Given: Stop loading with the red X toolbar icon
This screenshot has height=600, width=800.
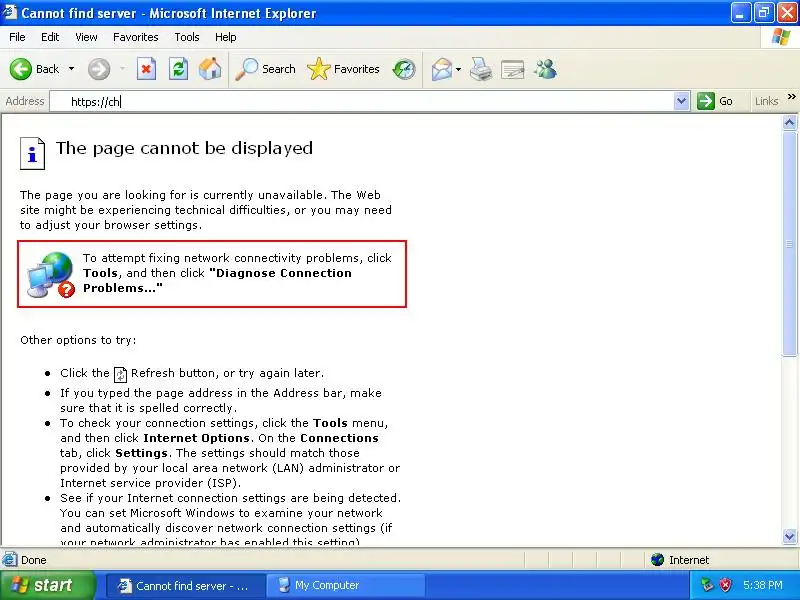Looking at the screenshot, I should pos(146,69).
